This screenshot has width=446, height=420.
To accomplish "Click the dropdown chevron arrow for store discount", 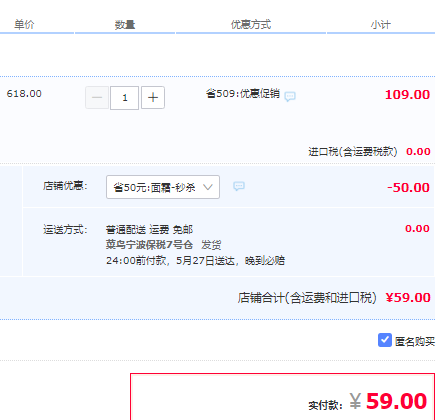I will pos(208,187).
